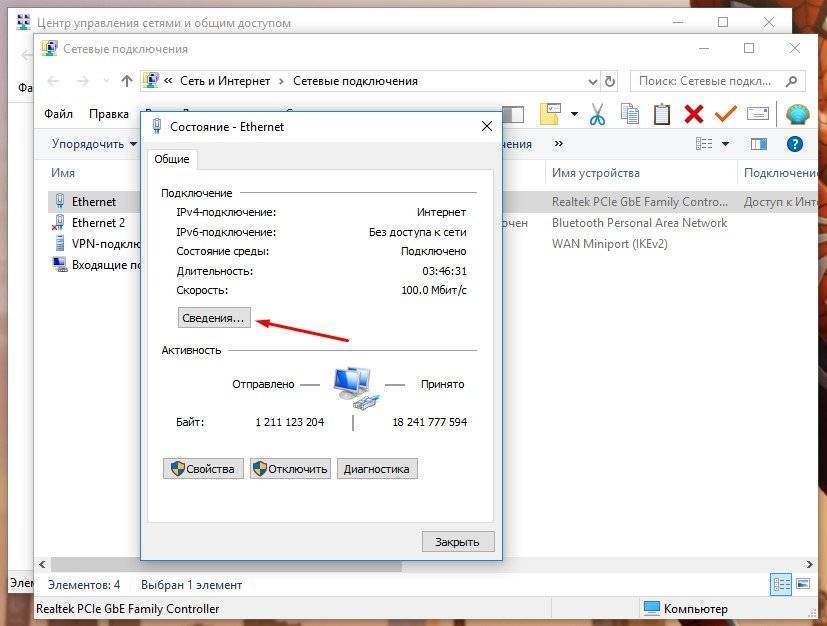Image resolution: width=827 pixels, height=626 pixels.
Task: Click the Без доступа к сети value
Action: click(418, 232)
